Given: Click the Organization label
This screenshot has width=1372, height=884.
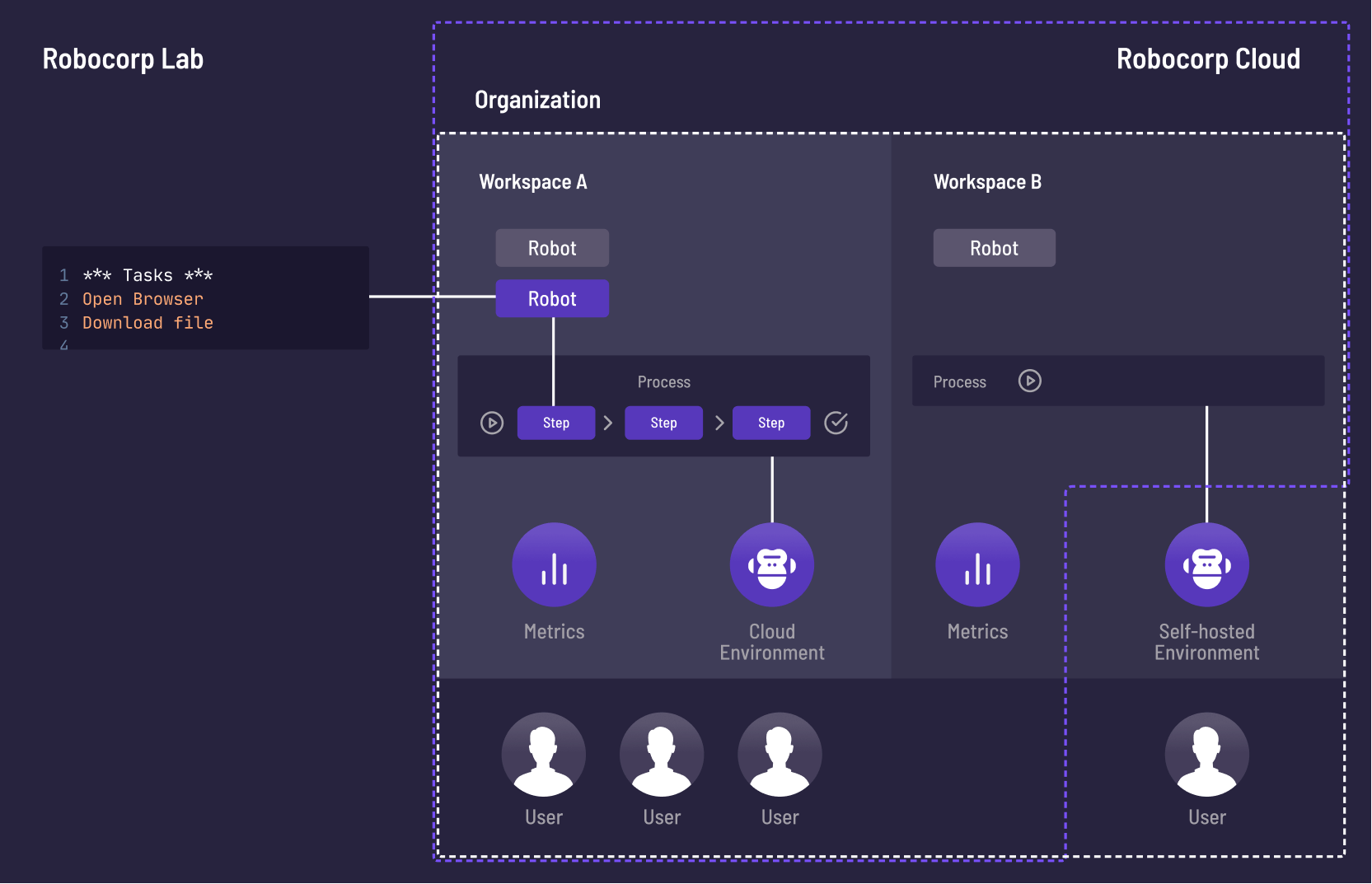Looking at the screenshot, I should tap(537, 101).
